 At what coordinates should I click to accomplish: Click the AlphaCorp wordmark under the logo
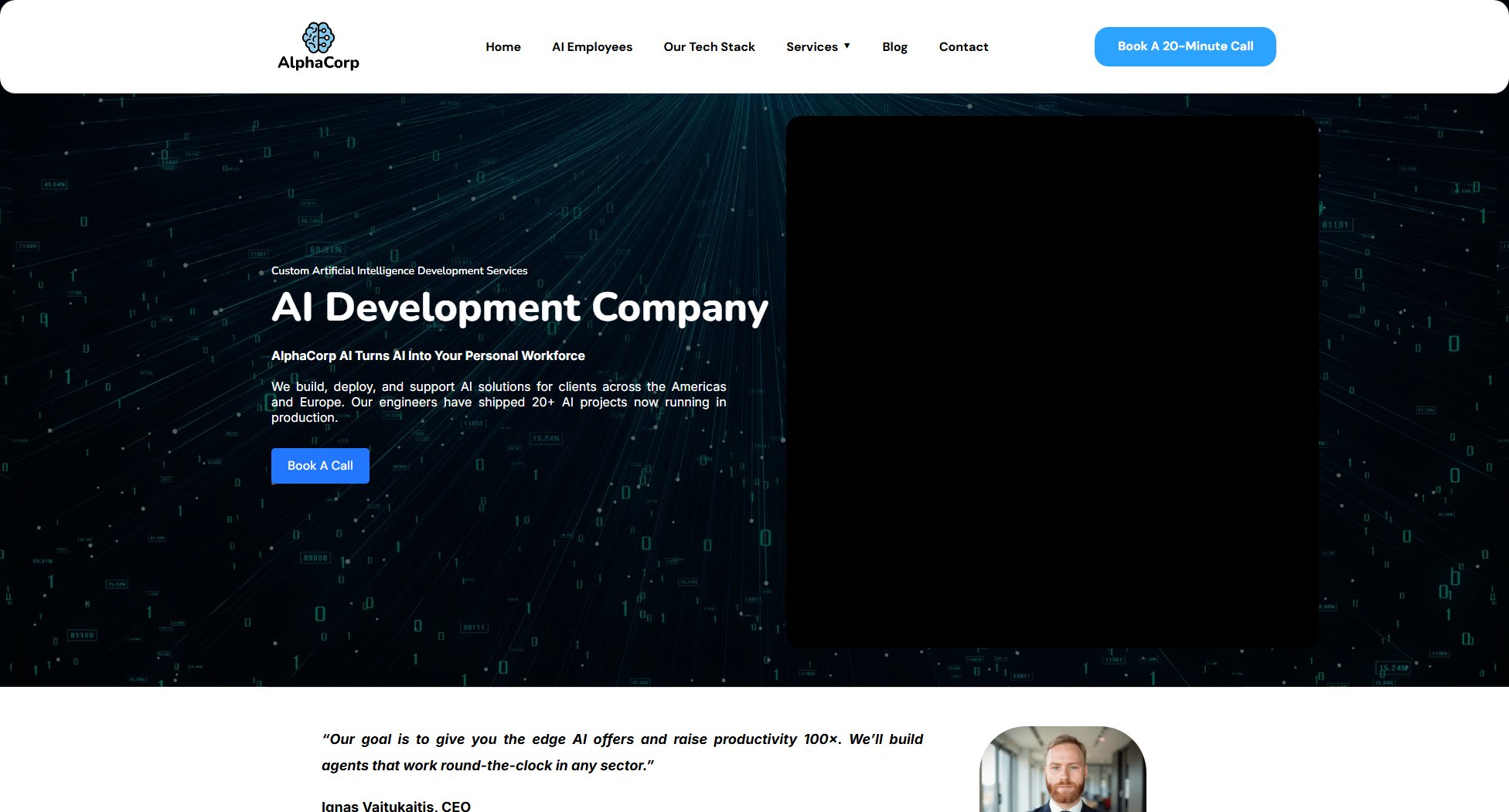point(318,63)
